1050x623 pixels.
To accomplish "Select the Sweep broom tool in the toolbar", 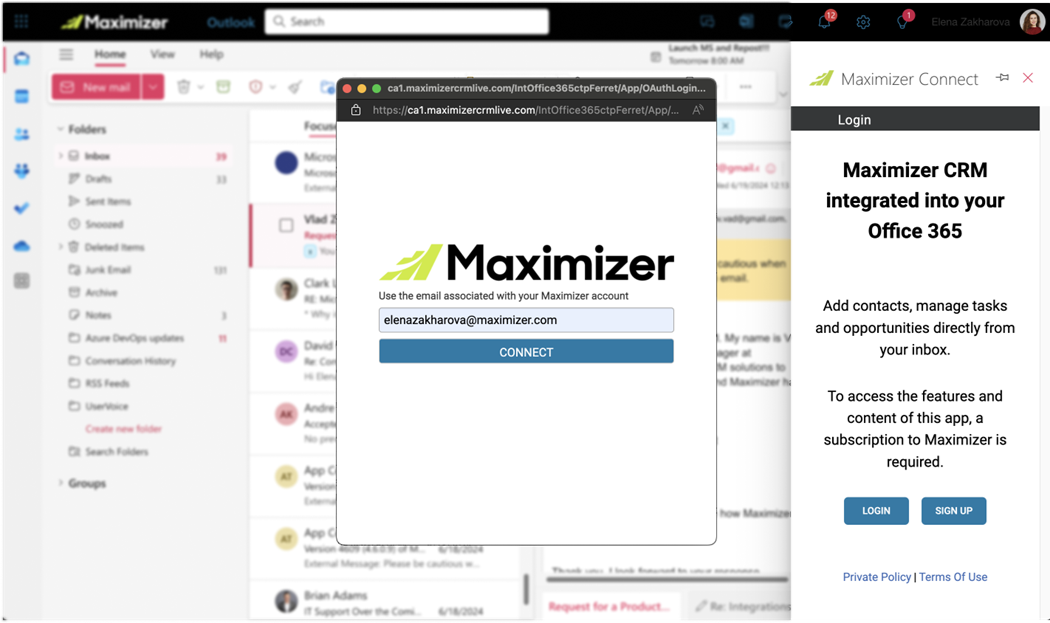I will (294, 88).
